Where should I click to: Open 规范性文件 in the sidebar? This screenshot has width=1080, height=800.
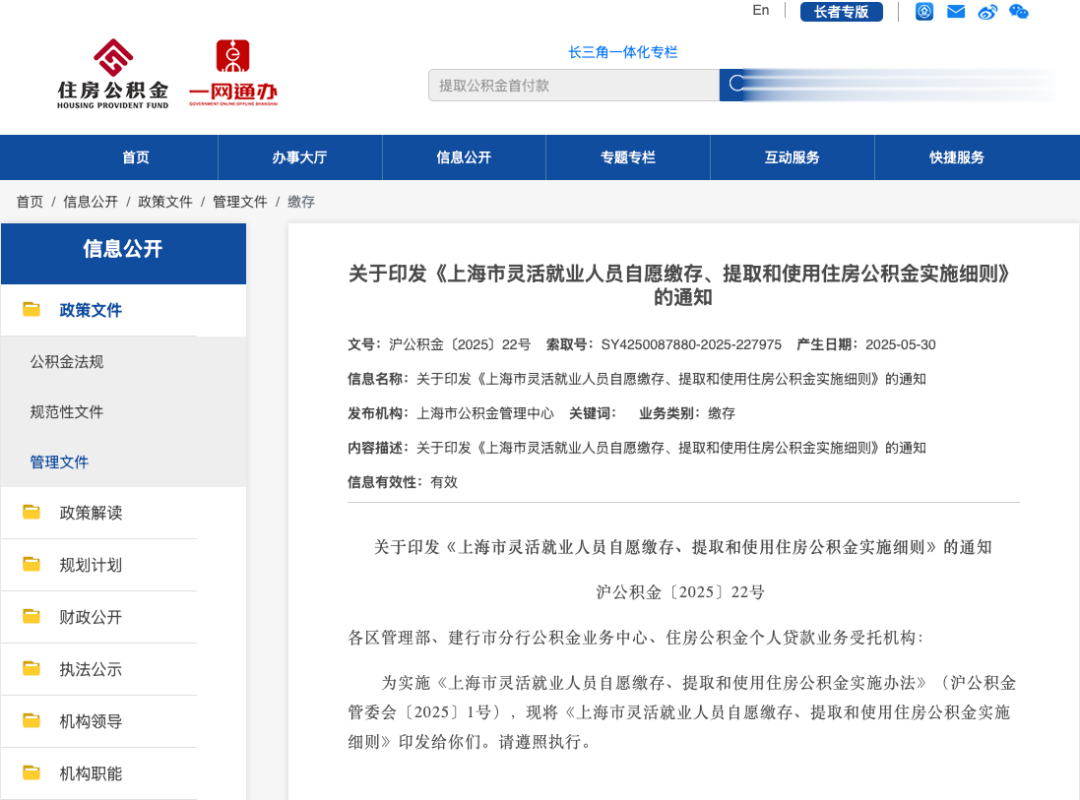coord(67,412)
